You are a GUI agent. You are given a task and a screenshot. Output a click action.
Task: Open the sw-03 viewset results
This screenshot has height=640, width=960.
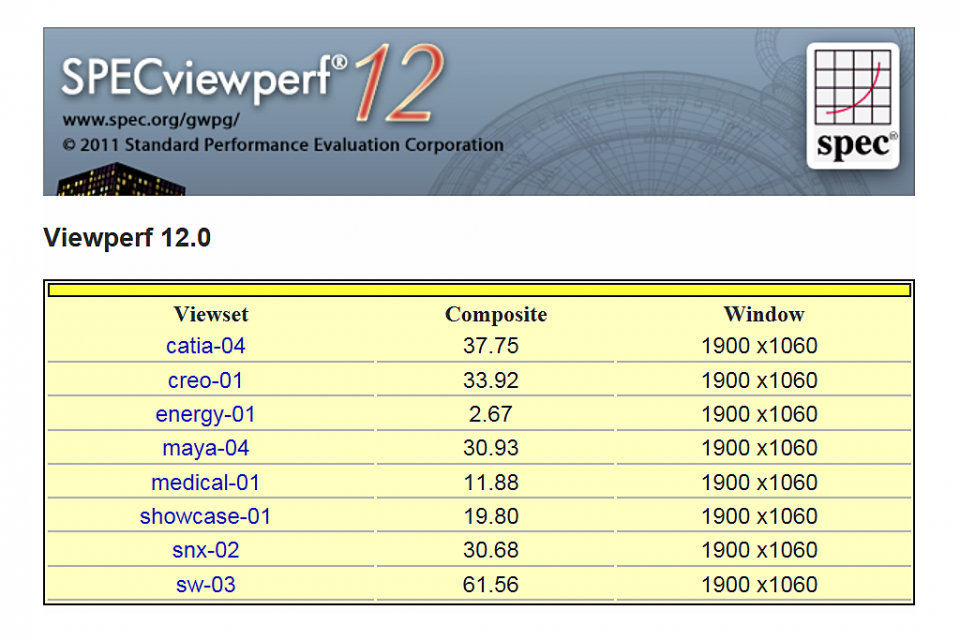[x=205, y=584]
